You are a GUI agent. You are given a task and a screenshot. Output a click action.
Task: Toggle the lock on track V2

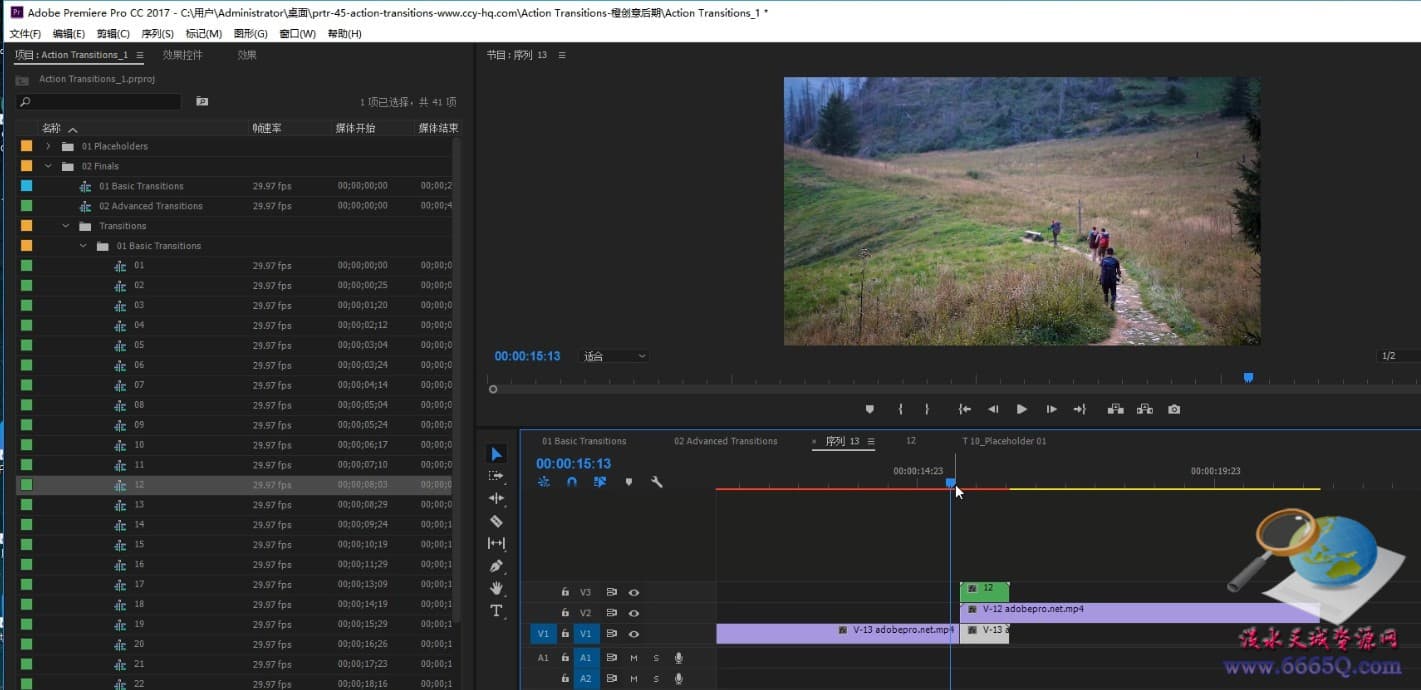[565, 613]
